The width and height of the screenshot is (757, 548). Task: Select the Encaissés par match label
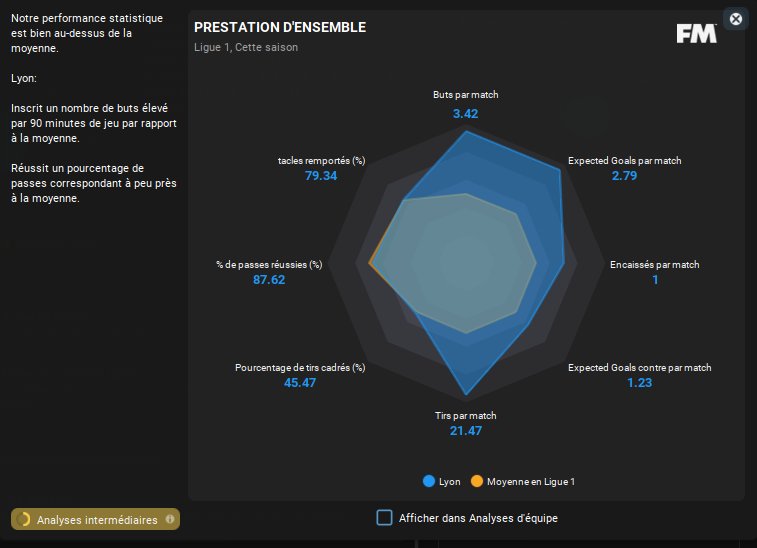click(x=655, y=265)
